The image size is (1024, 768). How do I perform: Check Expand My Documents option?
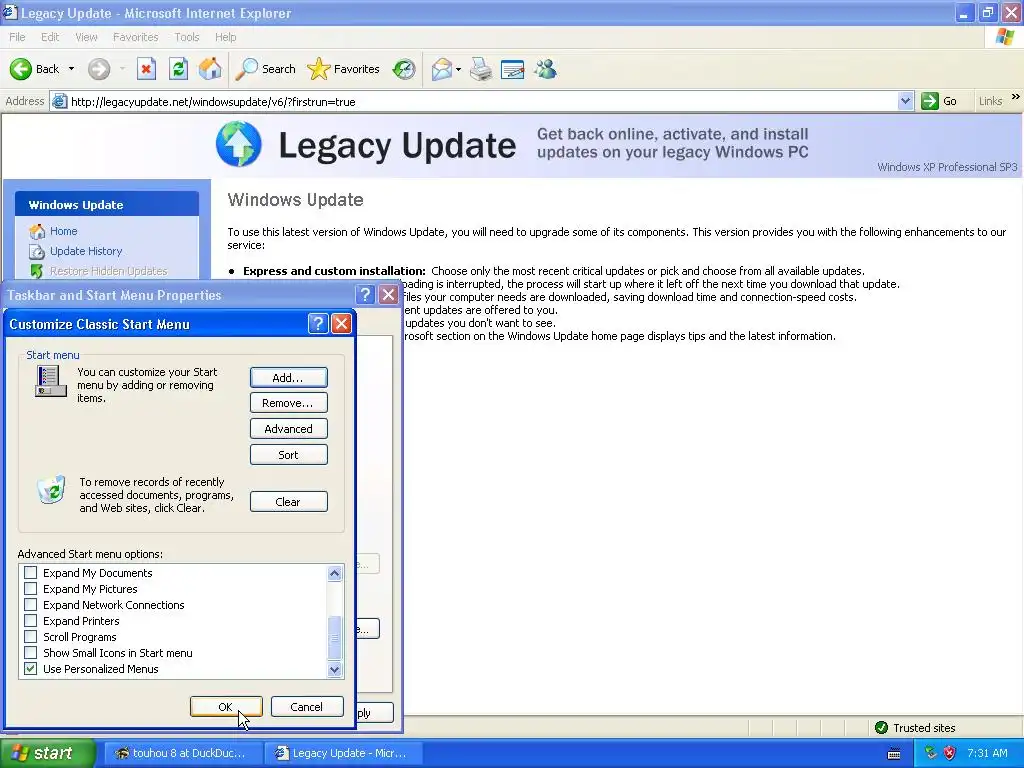pos(30,573)
